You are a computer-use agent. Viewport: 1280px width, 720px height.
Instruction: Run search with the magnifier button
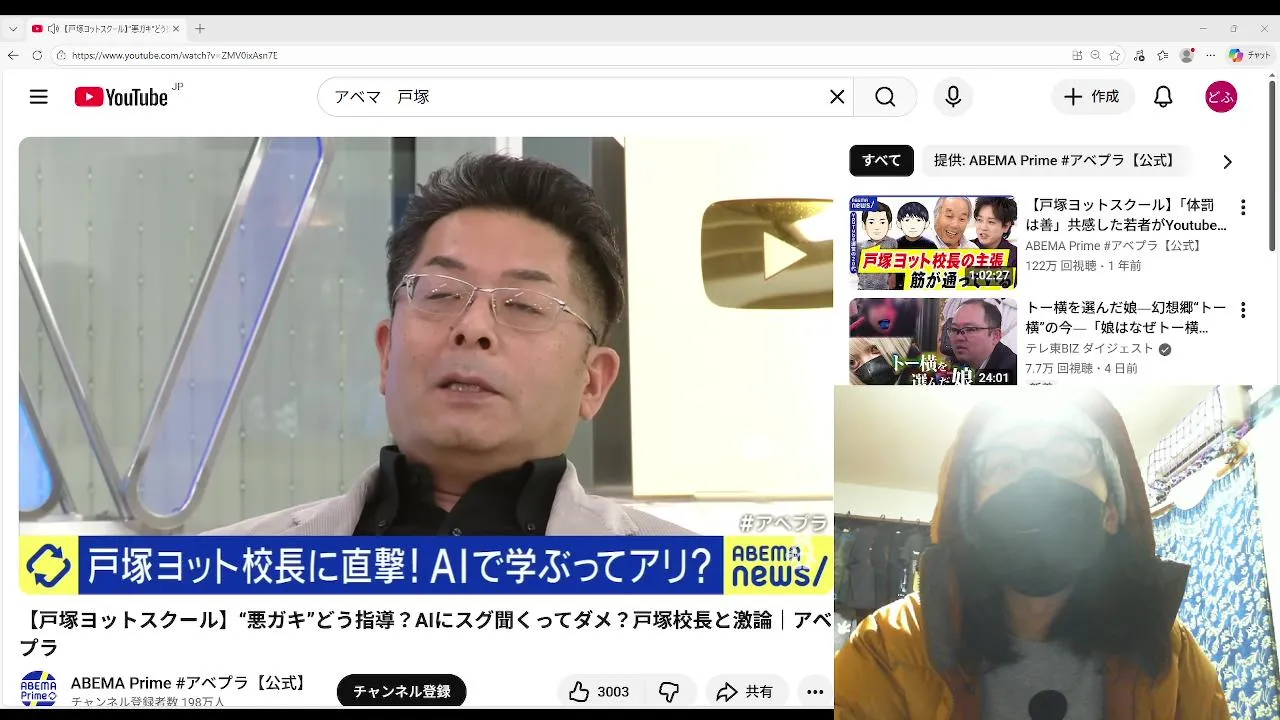coord(885,97)
